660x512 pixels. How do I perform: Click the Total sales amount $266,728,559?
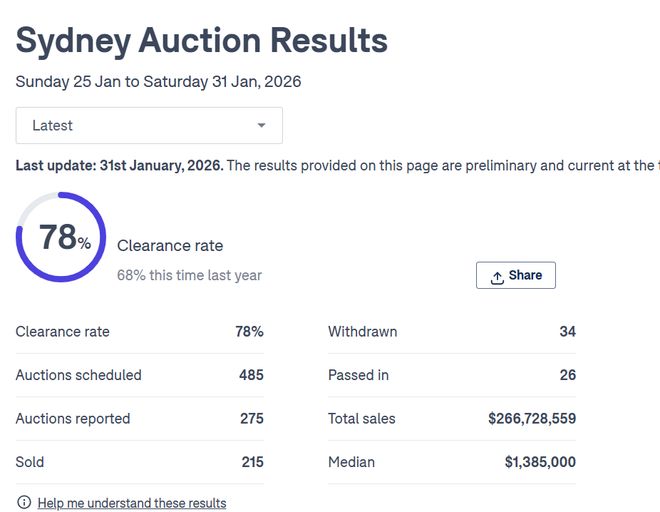pos(531,419)
